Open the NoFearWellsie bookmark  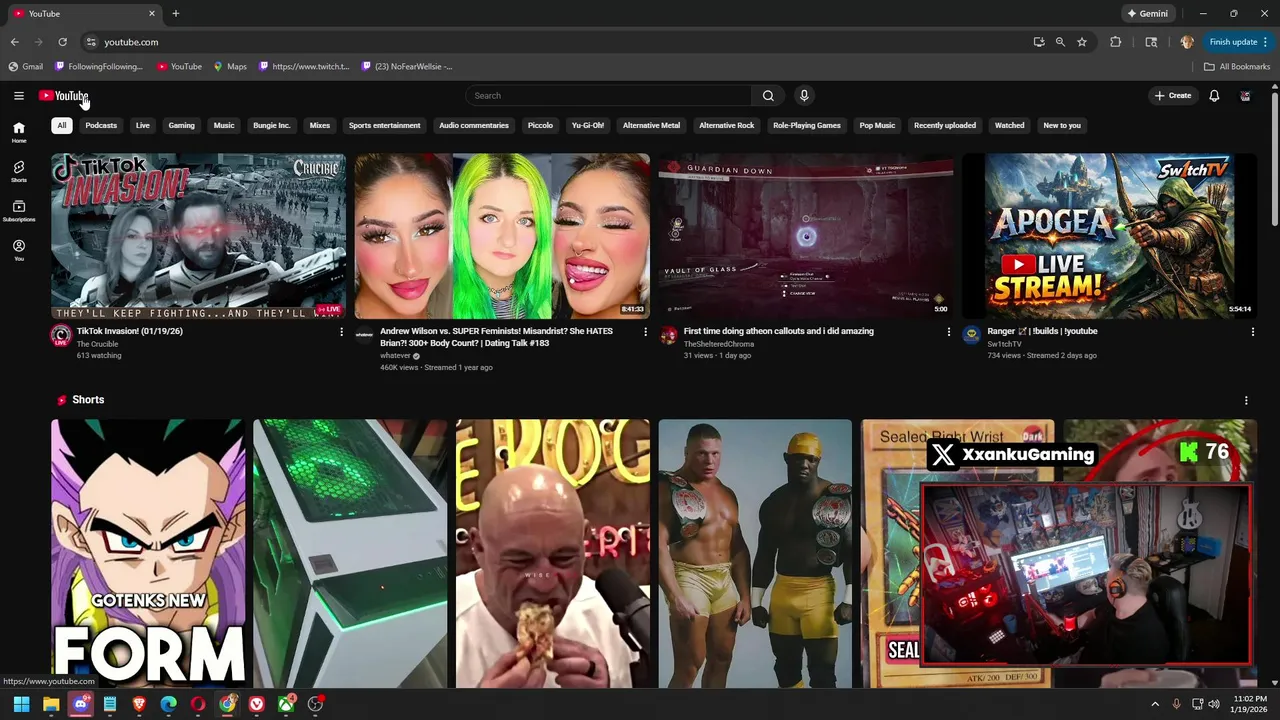[x=407, y=67]
